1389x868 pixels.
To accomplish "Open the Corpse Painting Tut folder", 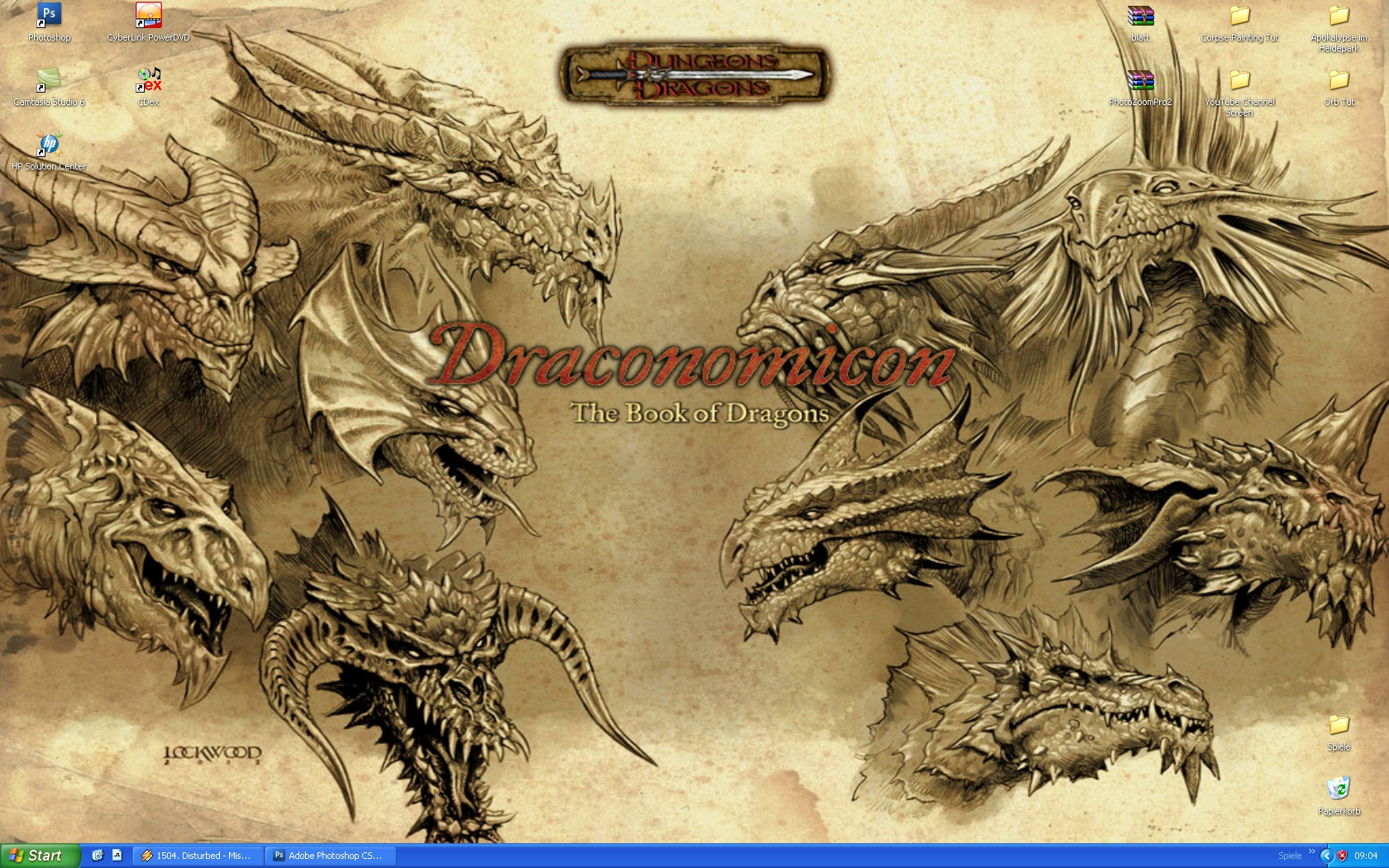I will coord(1239,22).
